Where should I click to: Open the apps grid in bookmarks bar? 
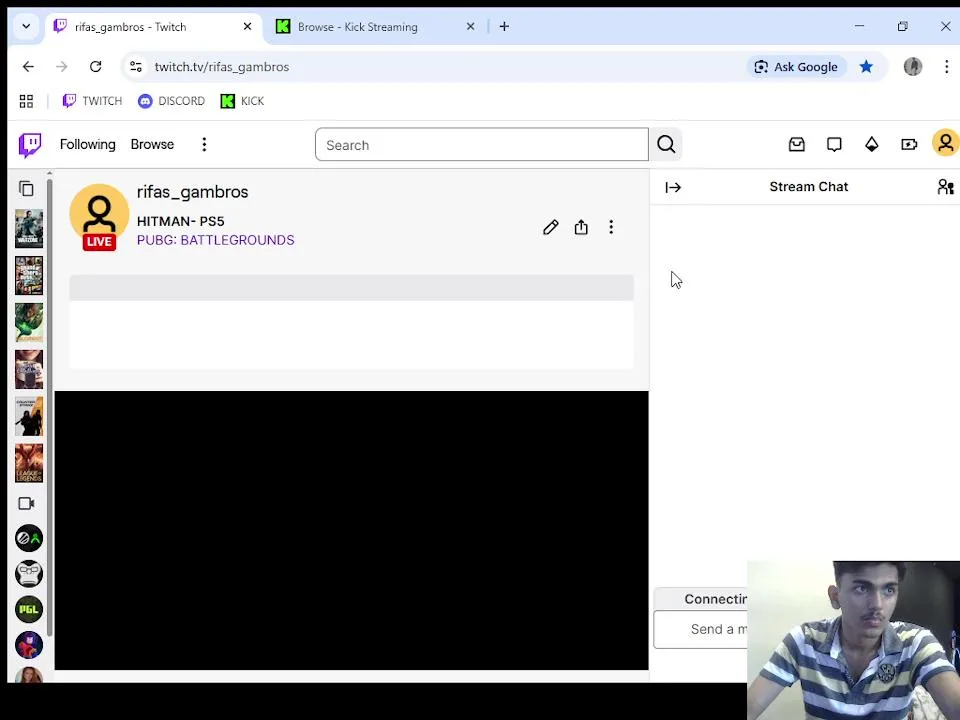26,101
